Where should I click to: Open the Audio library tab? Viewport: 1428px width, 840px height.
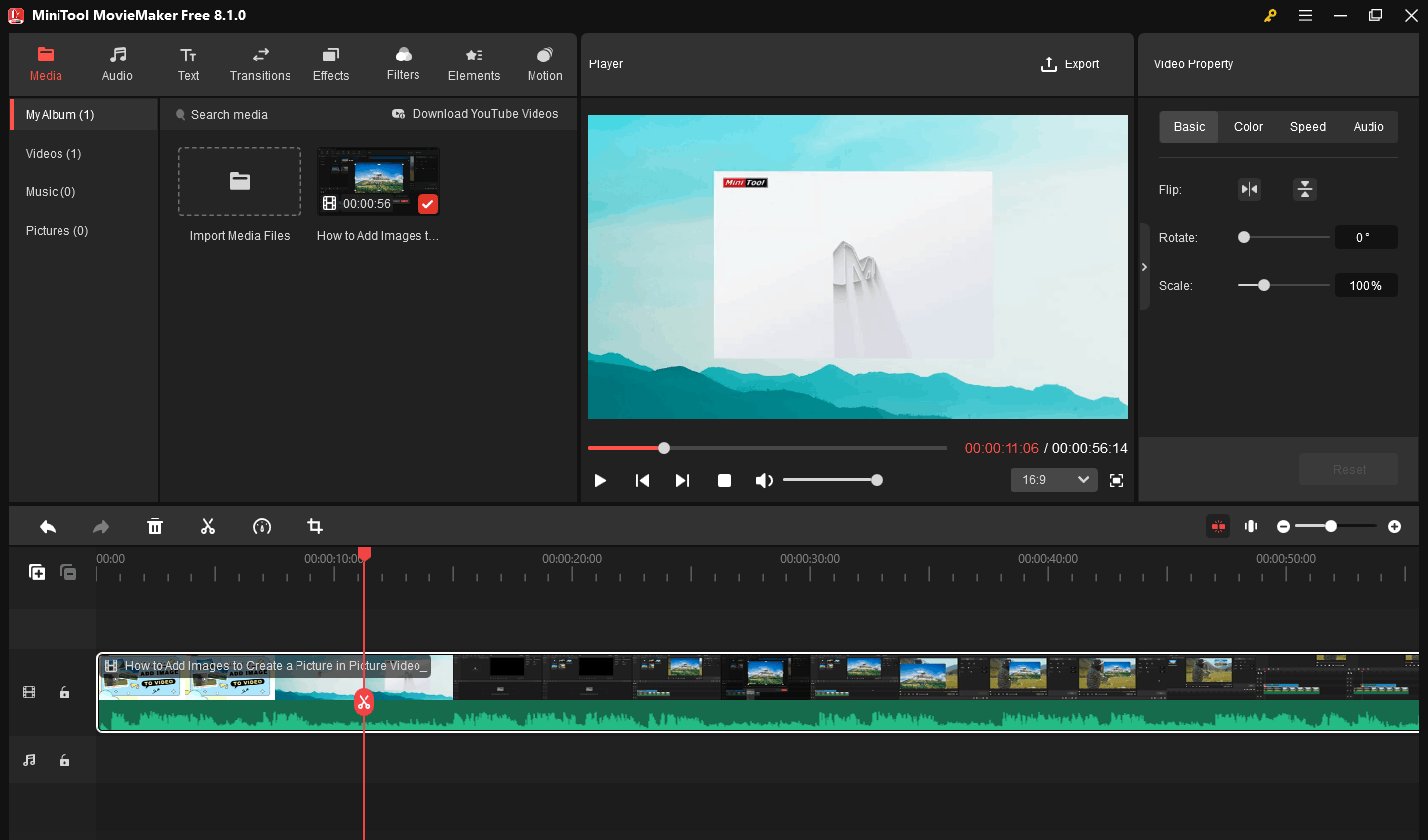(117, 64)
